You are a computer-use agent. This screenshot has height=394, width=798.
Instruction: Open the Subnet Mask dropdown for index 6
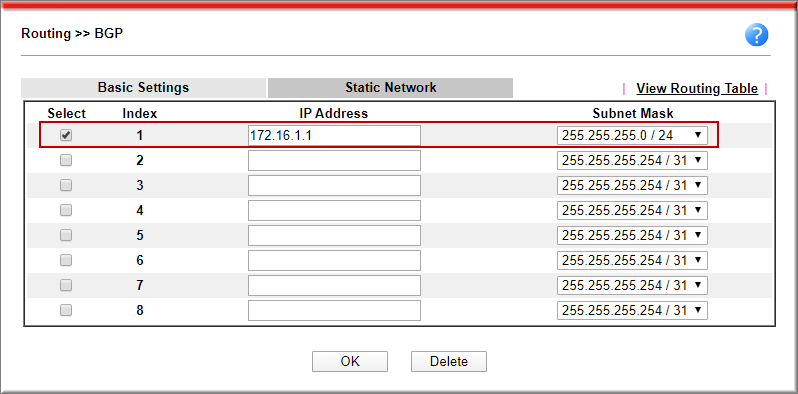click(x=633, y=260)
